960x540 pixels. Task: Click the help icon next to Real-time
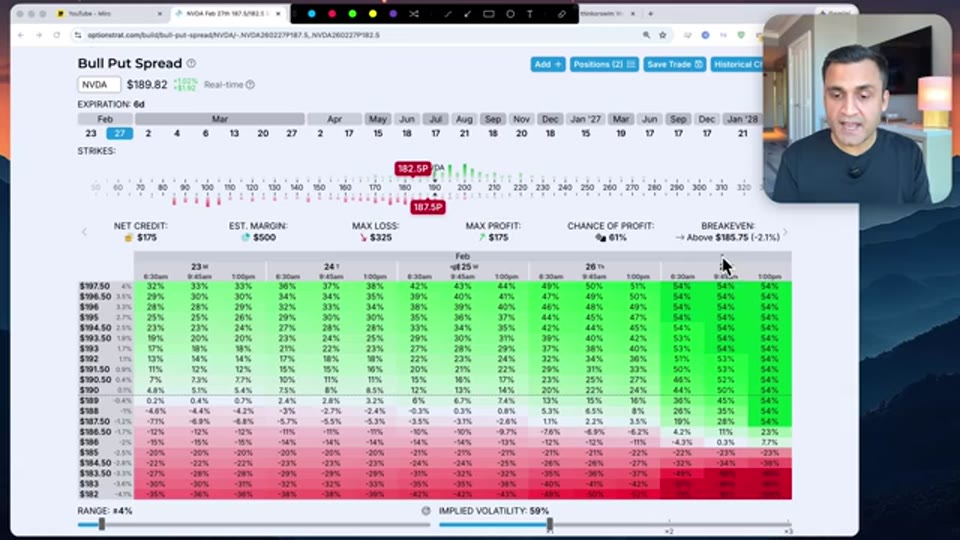[x=250, y=84]
